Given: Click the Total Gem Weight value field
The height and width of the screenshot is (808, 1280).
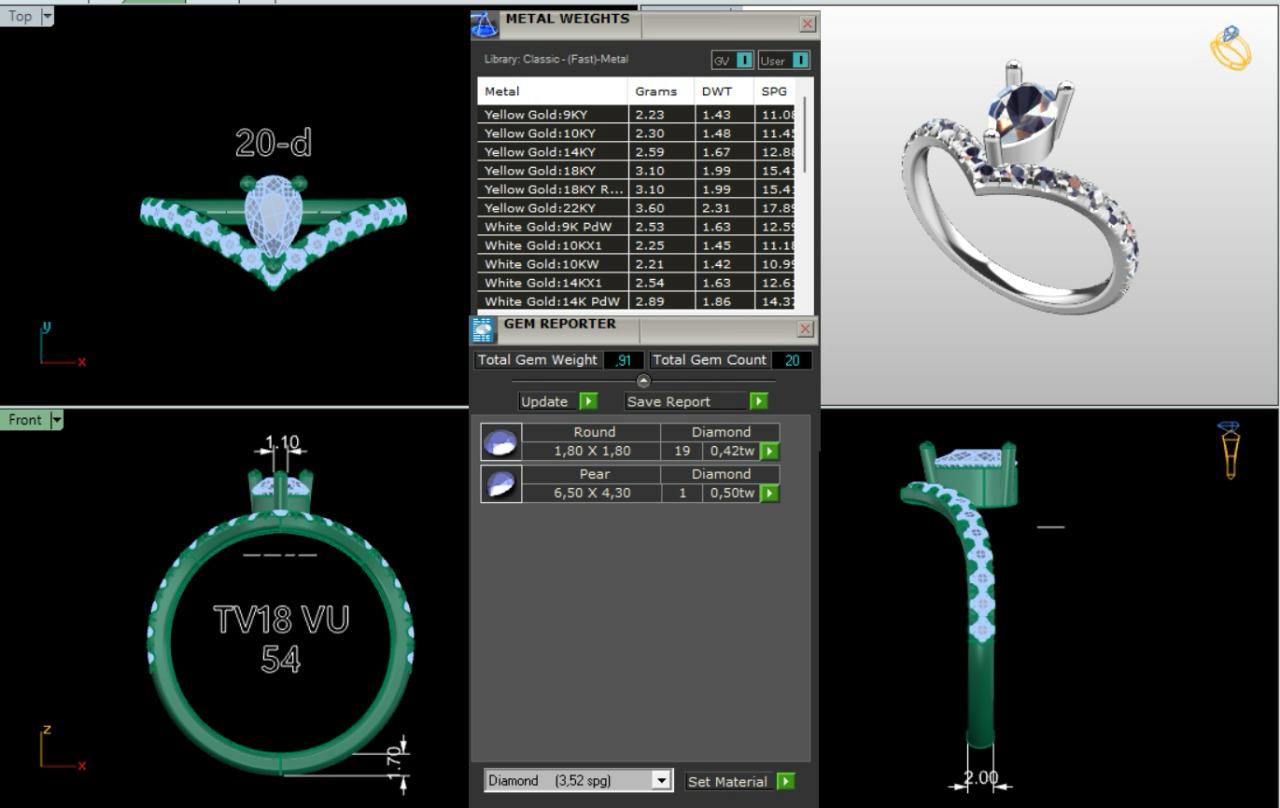Looking at the screenshot, I should point(624,360).
